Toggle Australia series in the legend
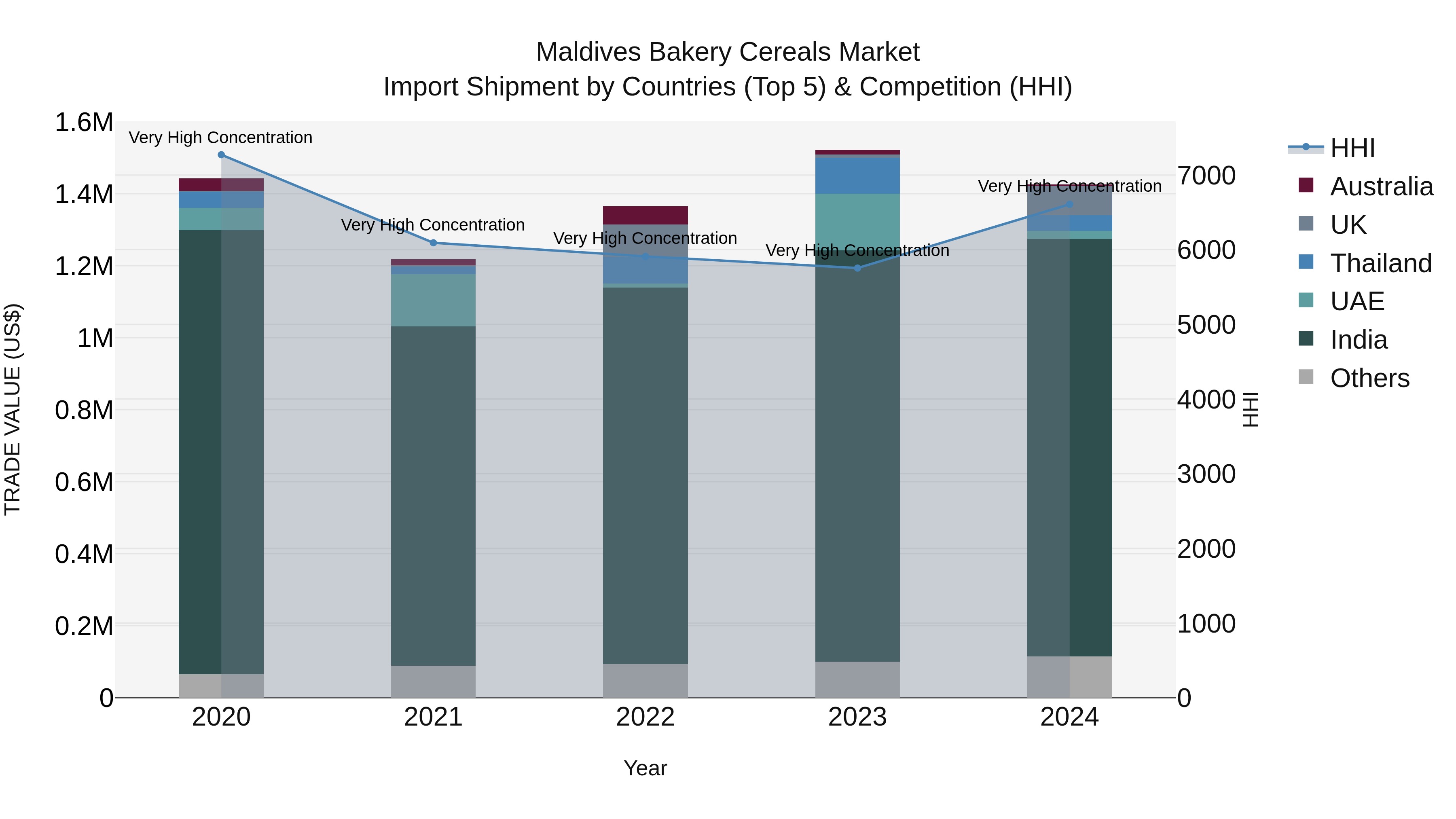The height and width of the screenshot is (819, 1456). [1365, 186]
